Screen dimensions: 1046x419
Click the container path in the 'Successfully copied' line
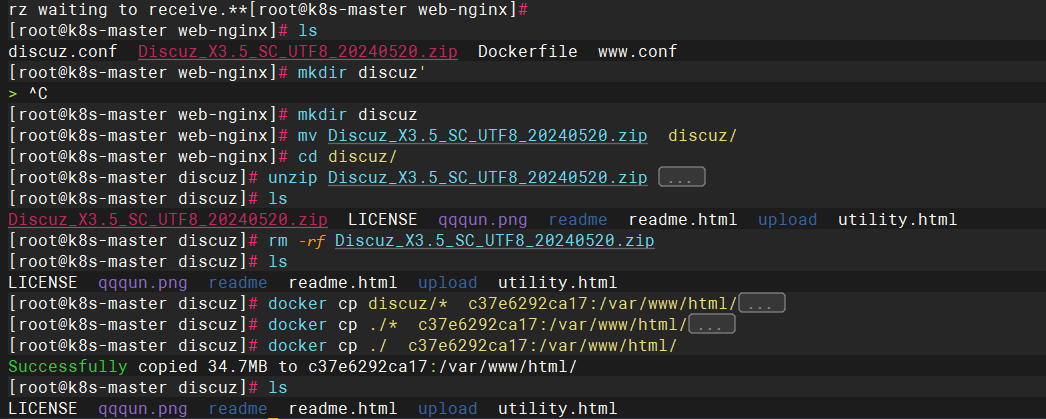click(x=442, y=366)
